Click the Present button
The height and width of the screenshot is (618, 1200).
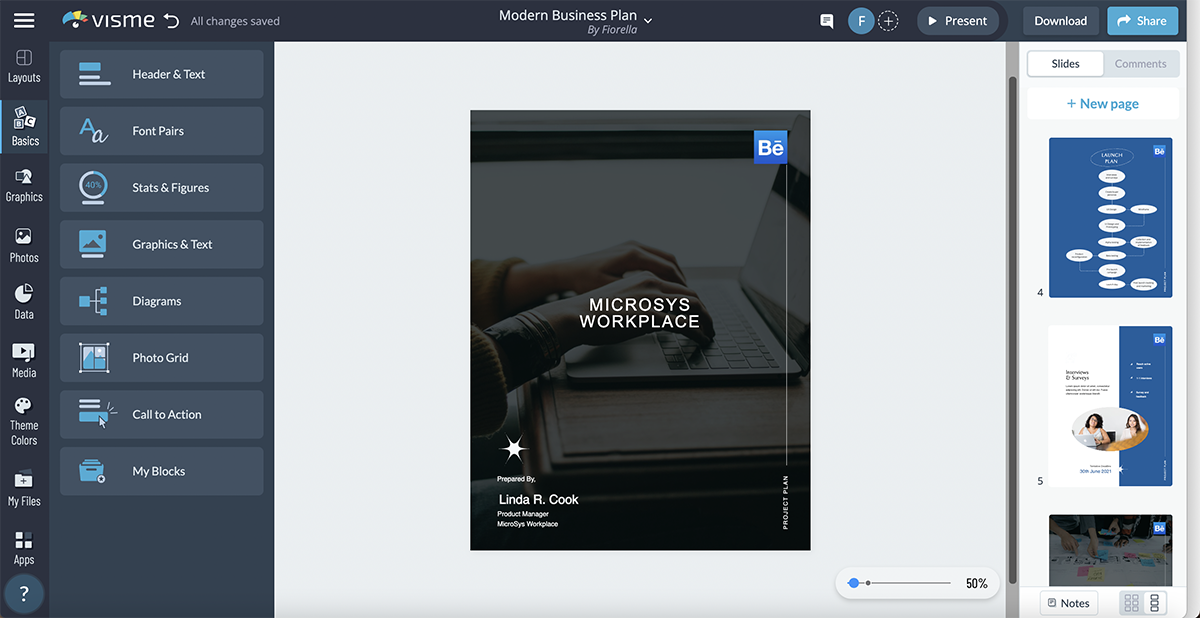click(x=957, y=20)
